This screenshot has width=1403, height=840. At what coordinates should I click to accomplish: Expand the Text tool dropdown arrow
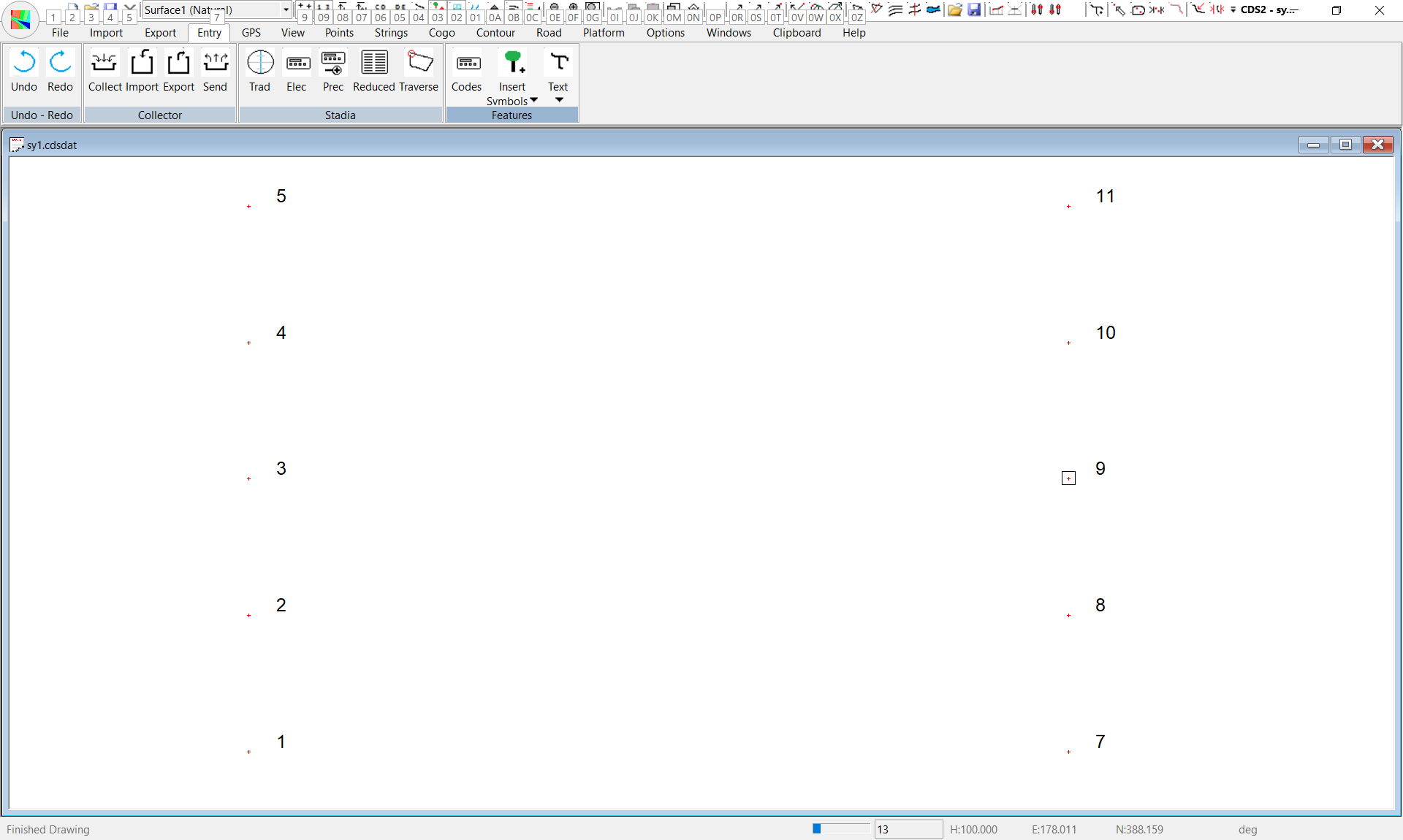click(559, 100)
